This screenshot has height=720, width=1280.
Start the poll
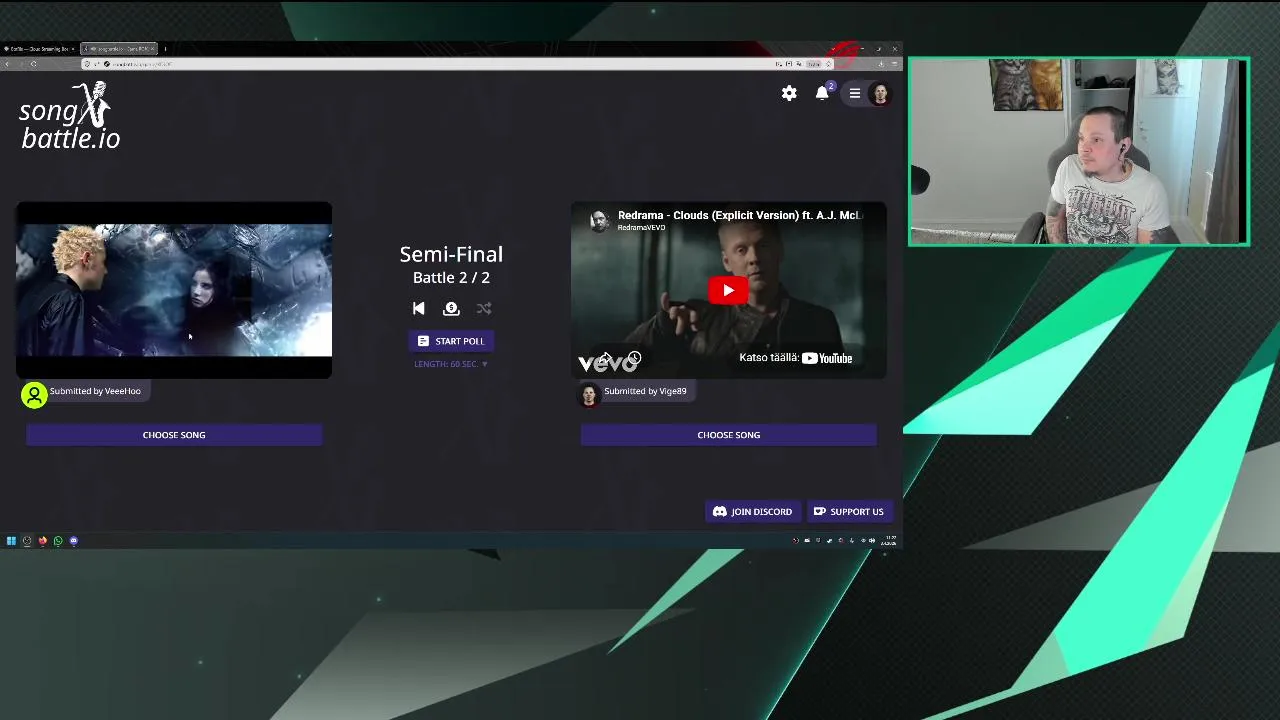(451, 341)
